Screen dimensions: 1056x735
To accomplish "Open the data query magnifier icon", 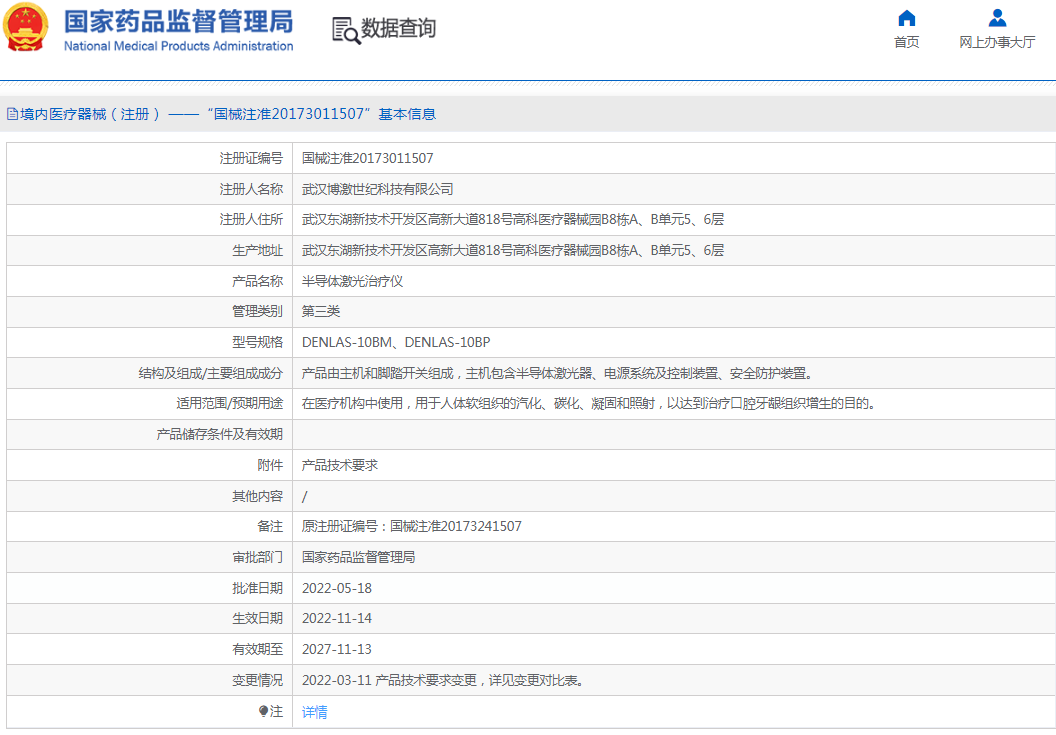I will click(x=346, y=30).
